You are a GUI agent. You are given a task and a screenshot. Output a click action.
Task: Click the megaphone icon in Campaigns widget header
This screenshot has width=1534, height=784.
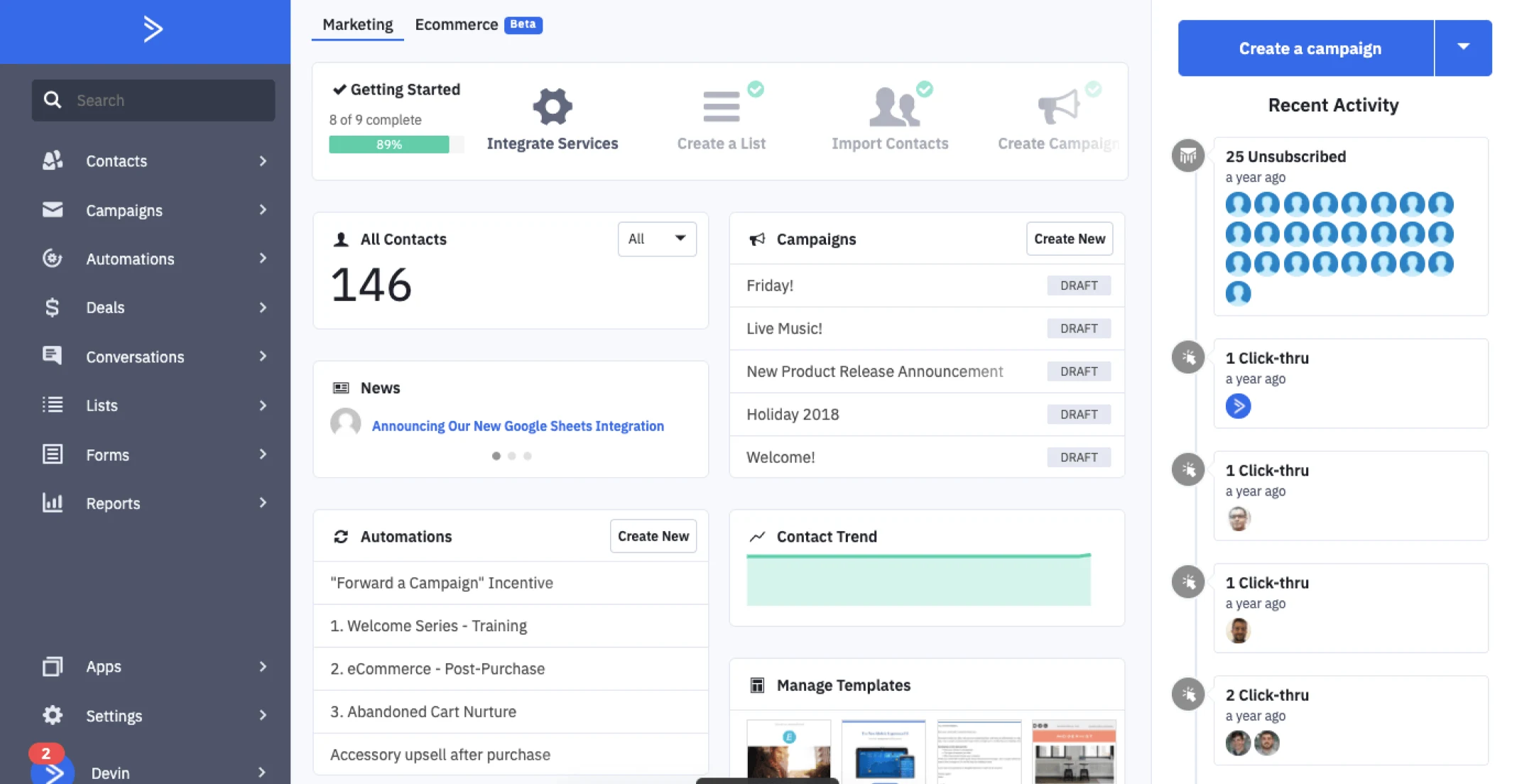757,239
